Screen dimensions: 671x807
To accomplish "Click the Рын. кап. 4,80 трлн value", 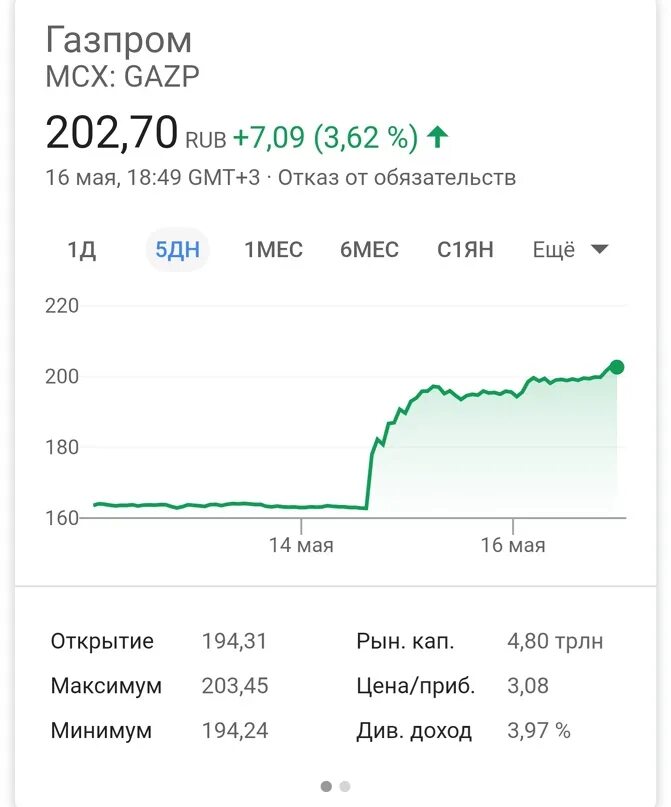I will pos(555,641).
